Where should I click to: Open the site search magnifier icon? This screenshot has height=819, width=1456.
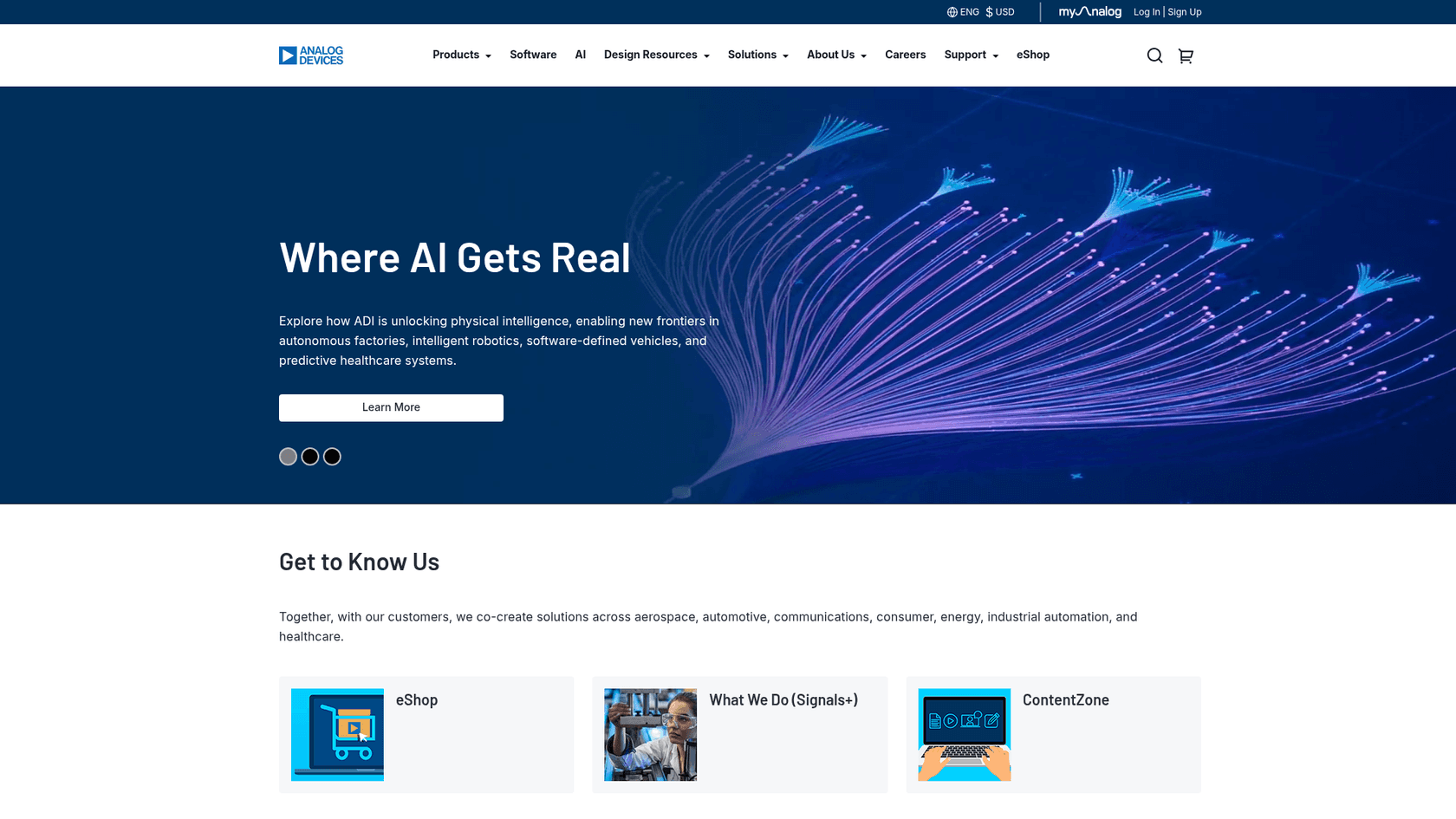point(1154,55)
